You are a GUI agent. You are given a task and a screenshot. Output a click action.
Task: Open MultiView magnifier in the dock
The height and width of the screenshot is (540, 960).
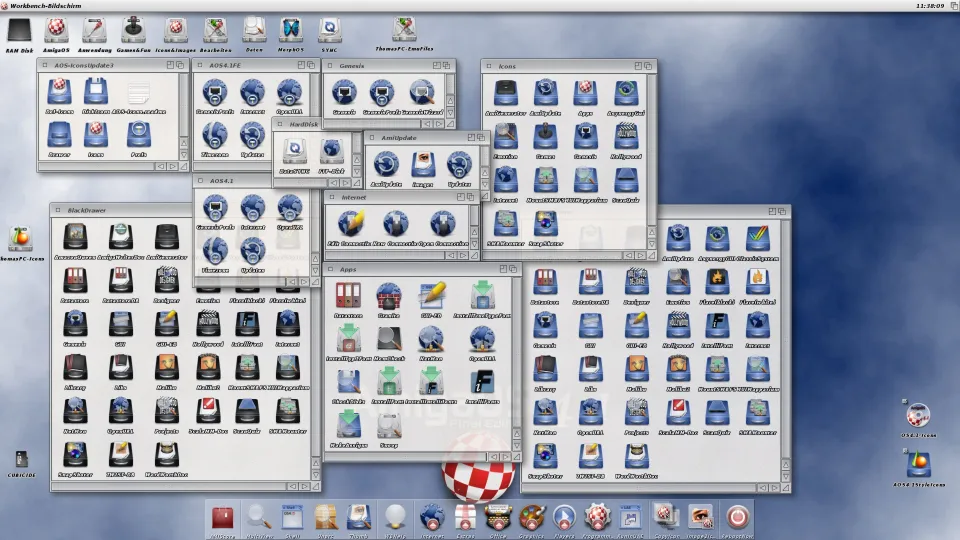click(x=258, y=516)
